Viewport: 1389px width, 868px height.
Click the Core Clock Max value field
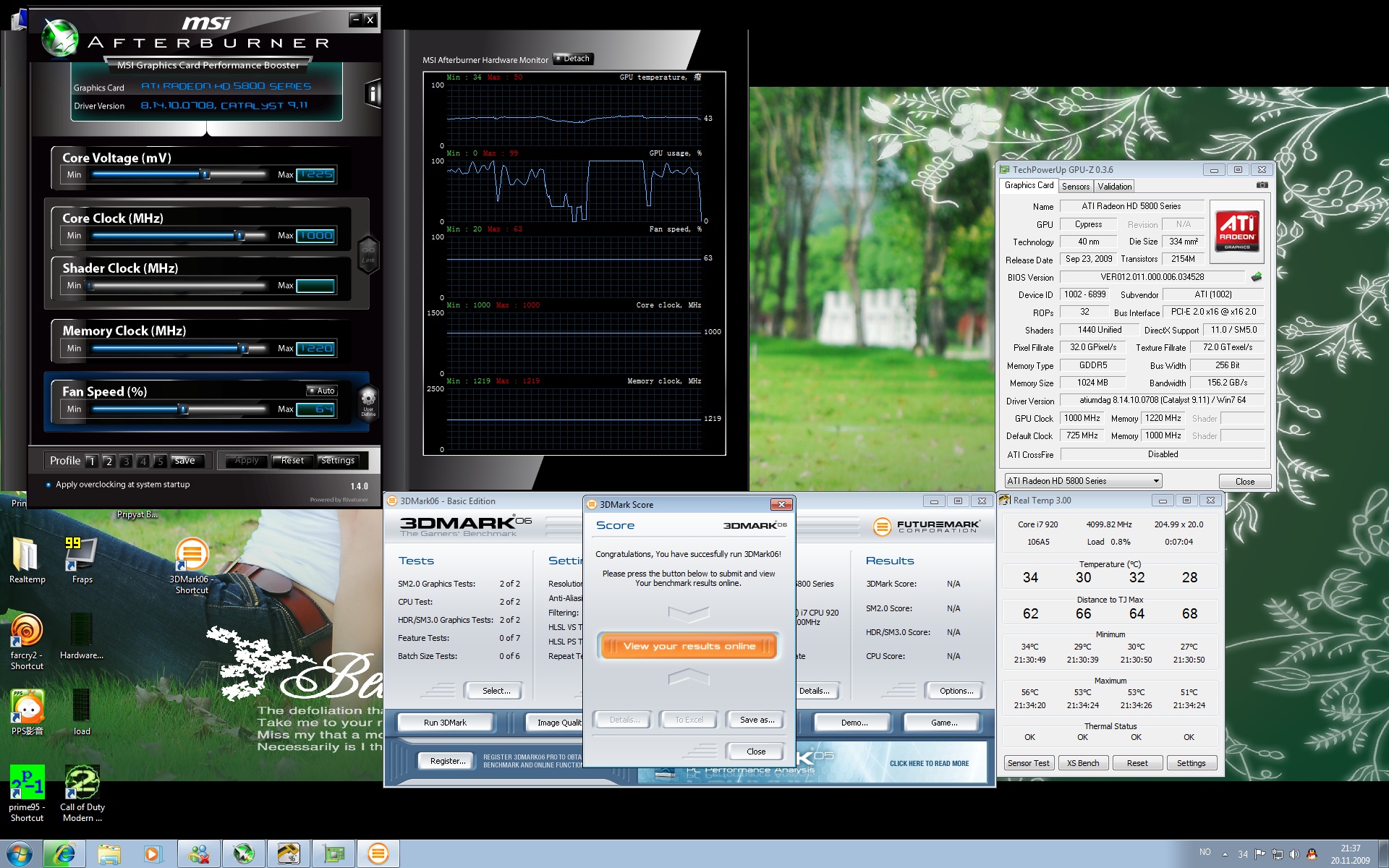(x=315, y=236)
